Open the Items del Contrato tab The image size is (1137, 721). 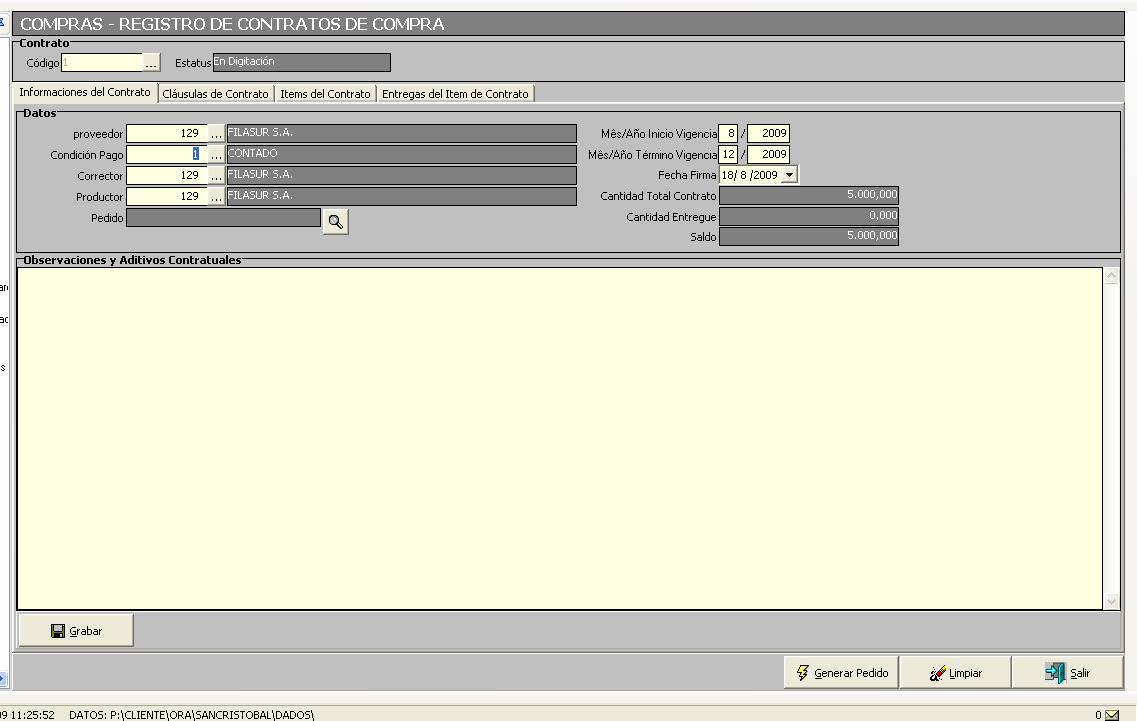[x=325, y=94]
